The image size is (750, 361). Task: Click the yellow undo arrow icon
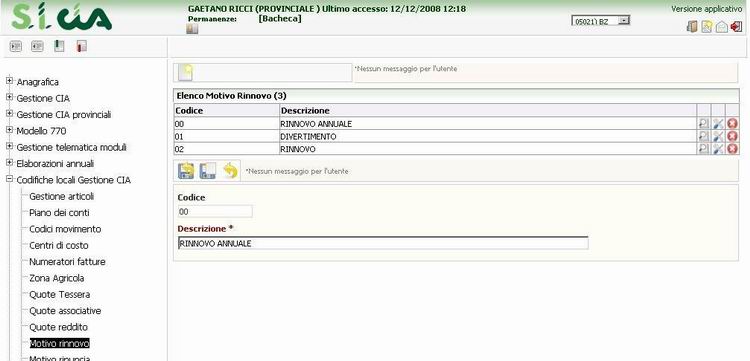point(230,171)
